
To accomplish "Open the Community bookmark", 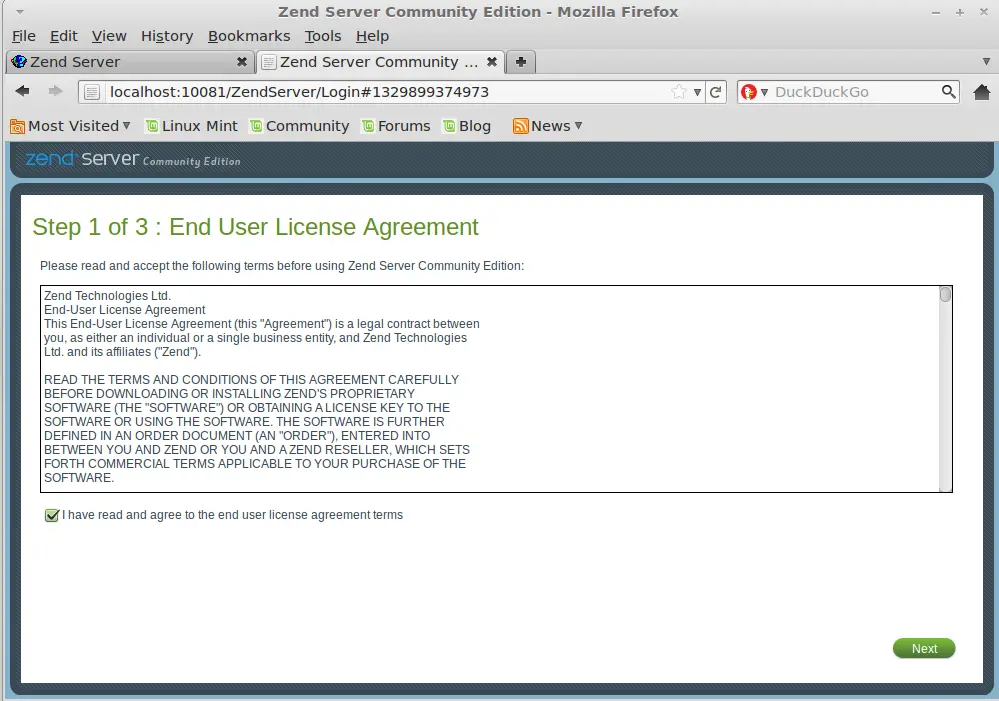I will coord(299,126).
